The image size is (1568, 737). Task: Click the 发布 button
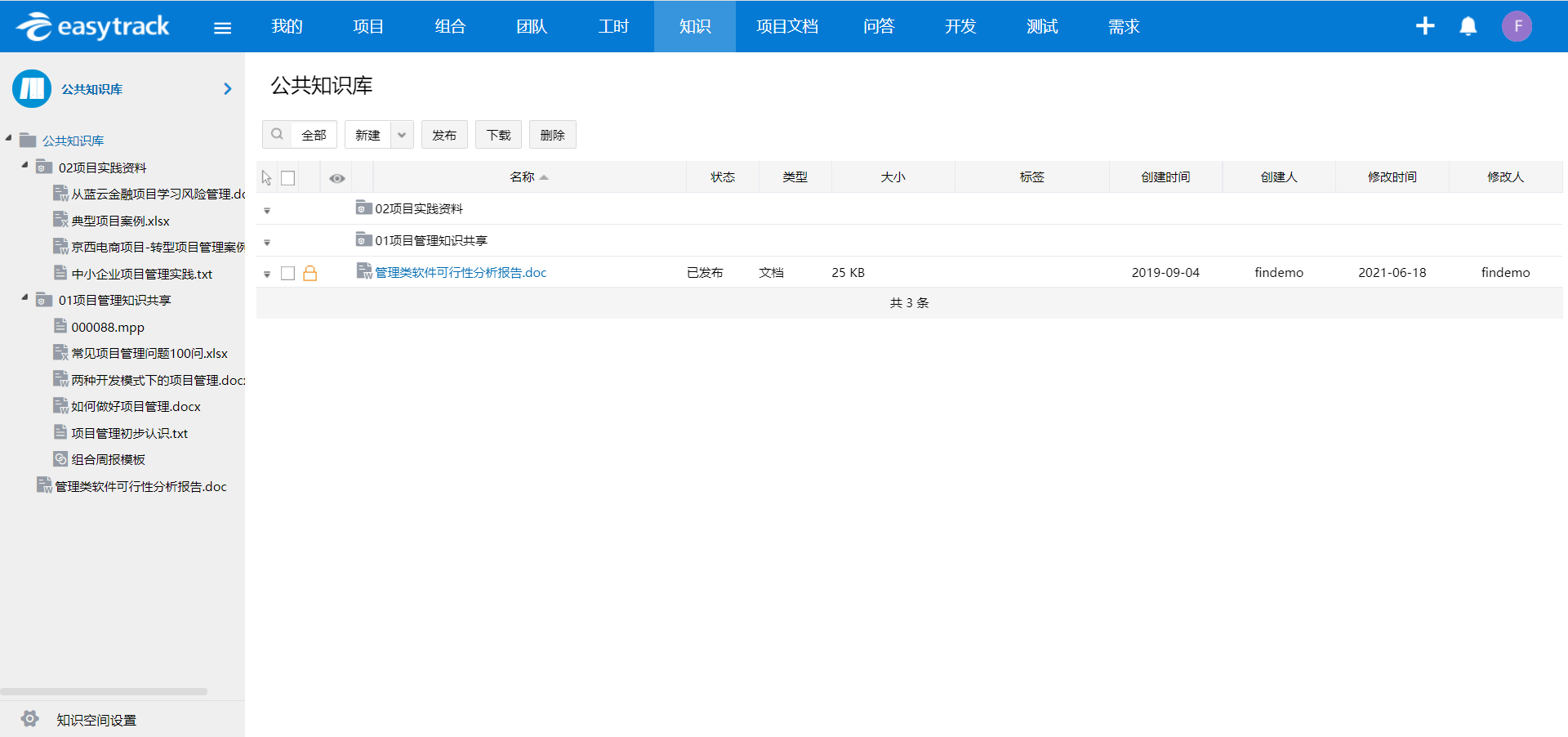(x=444, y=135)
